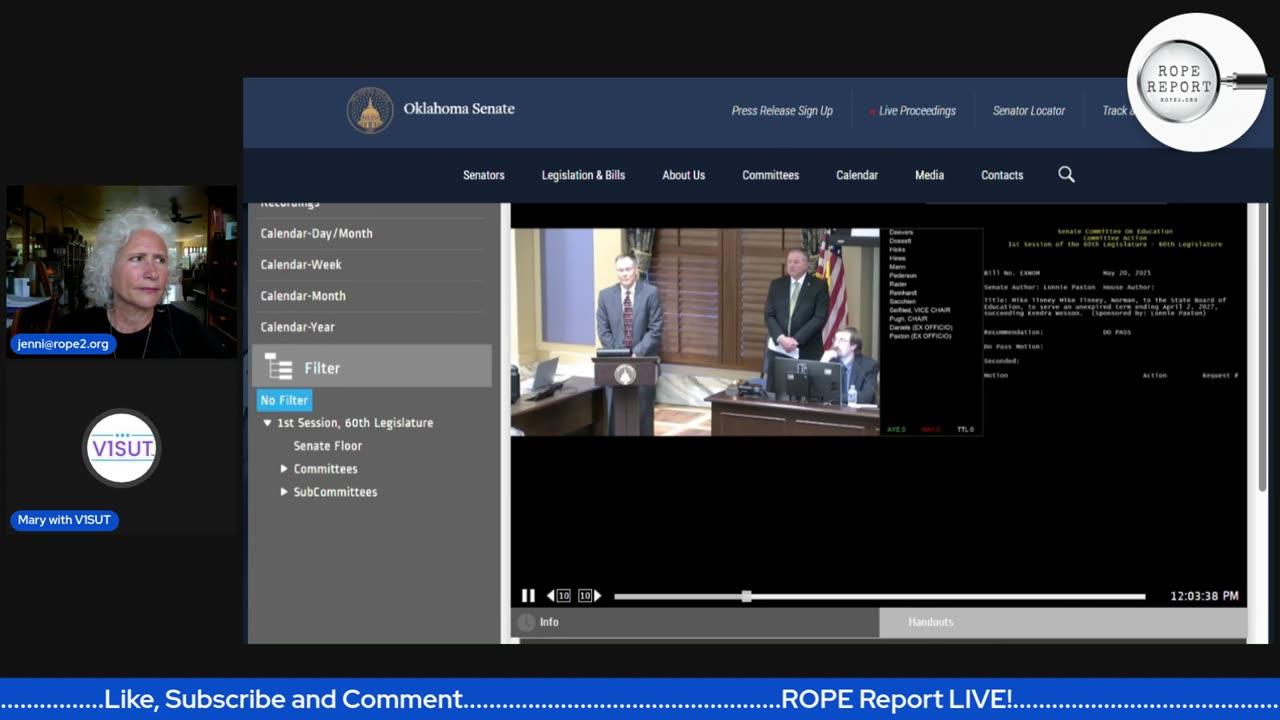The height and width of the screenshot is (720, 1280).
Task: Click the video progress slider handle
Action: (x=746, y=596)
